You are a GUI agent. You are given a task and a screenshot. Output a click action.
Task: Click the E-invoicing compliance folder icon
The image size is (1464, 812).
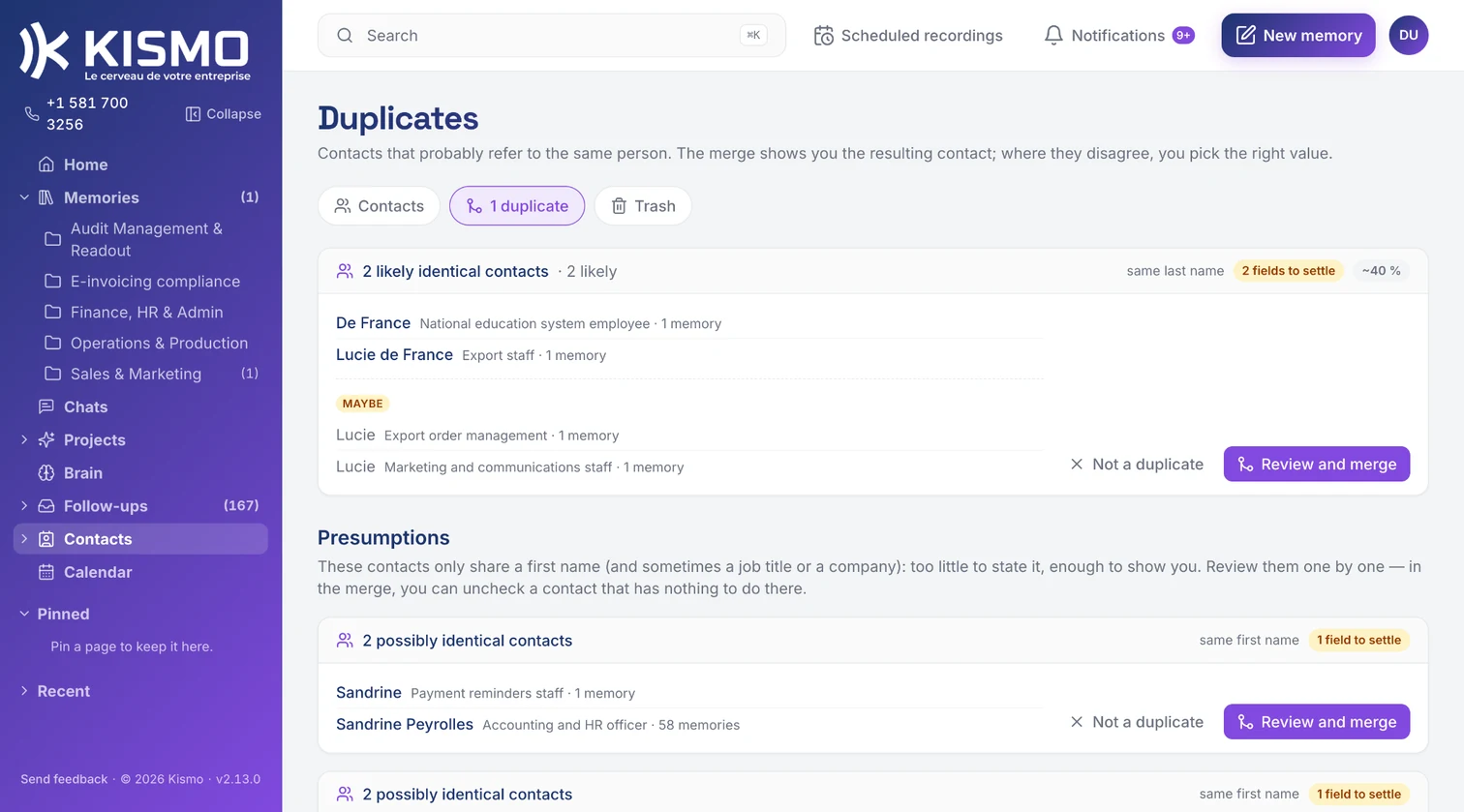coord(53,282)
